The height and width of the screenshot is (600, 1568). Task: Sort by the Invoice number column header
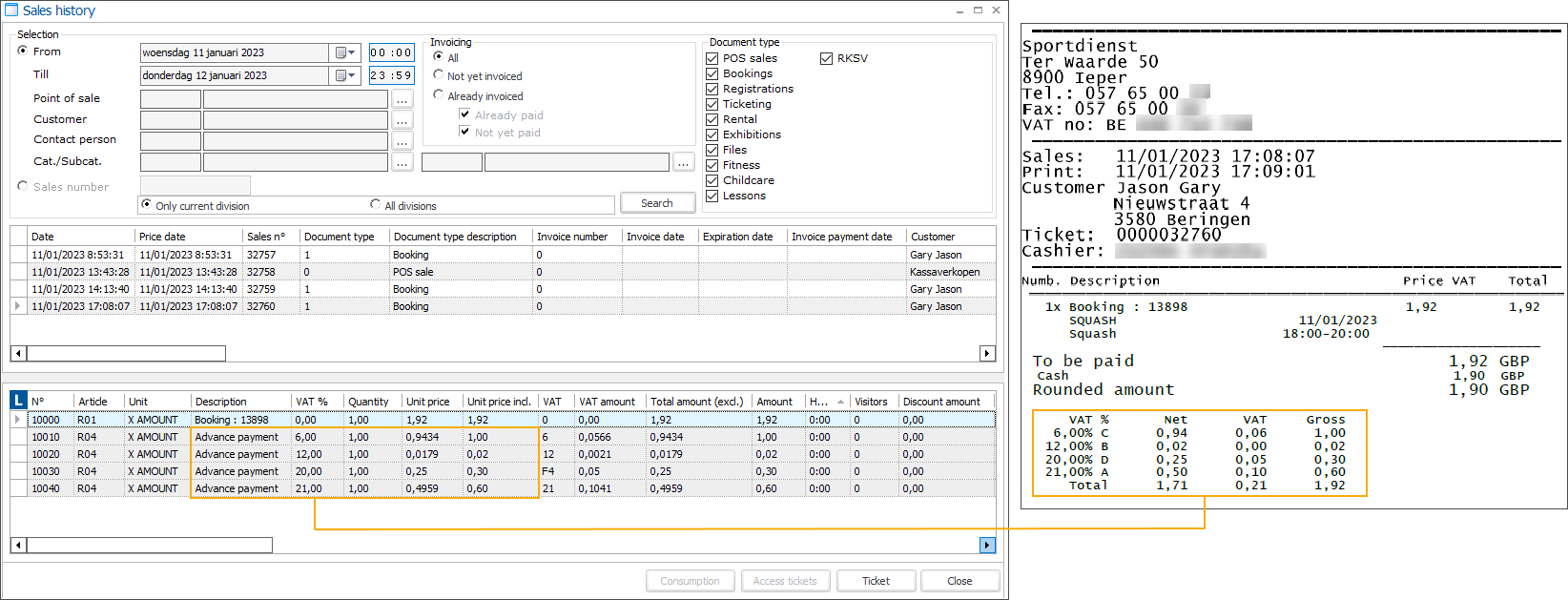coord(572,237)
